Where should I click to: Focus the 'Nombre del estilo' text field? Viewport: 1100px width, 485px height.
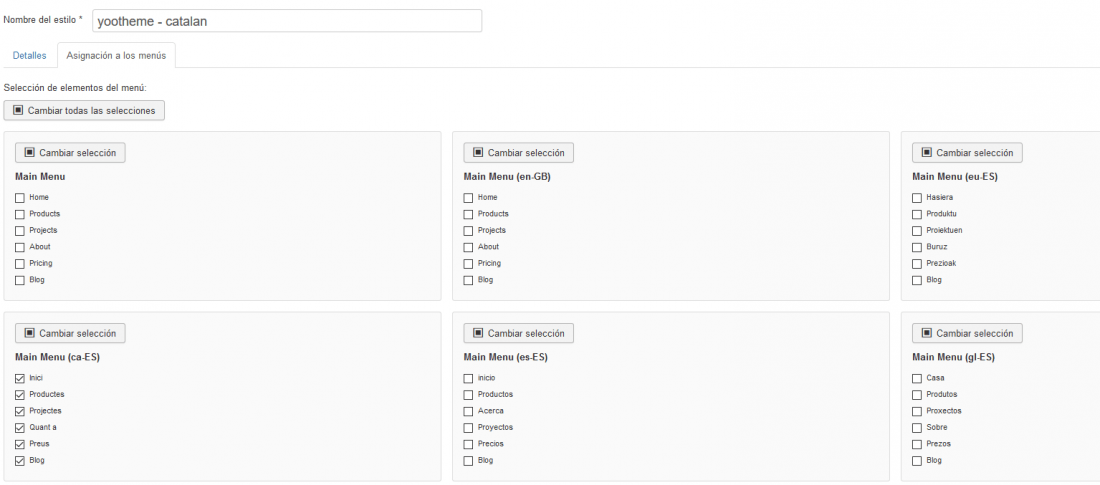tap(287, 21)
